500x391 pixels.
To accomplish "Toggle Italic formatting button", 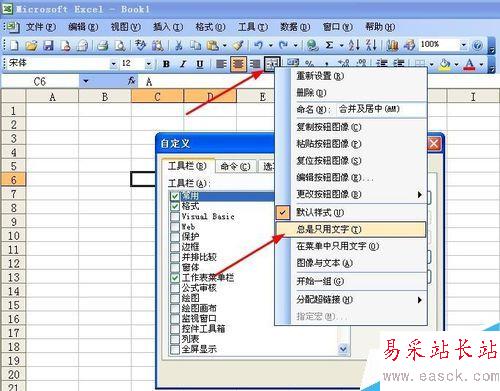I will 183,64.
